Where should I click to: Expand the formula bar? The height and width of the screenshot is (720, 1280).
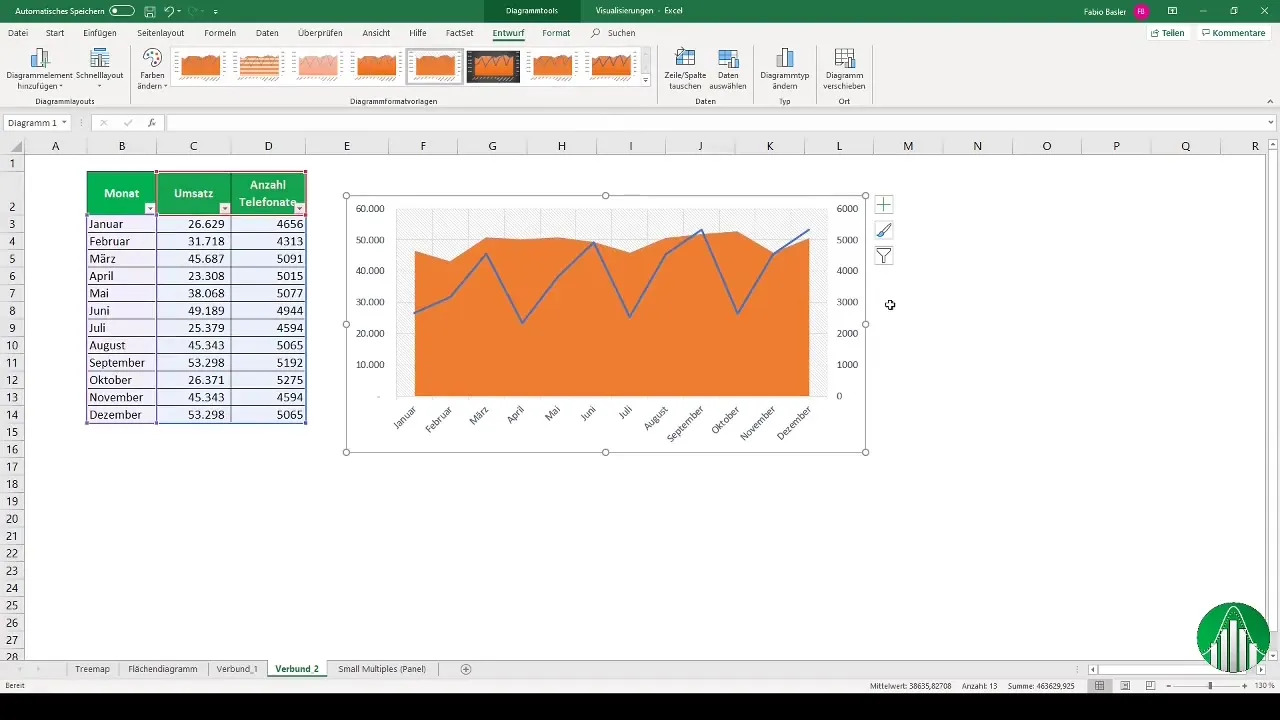pos(1271,123)
